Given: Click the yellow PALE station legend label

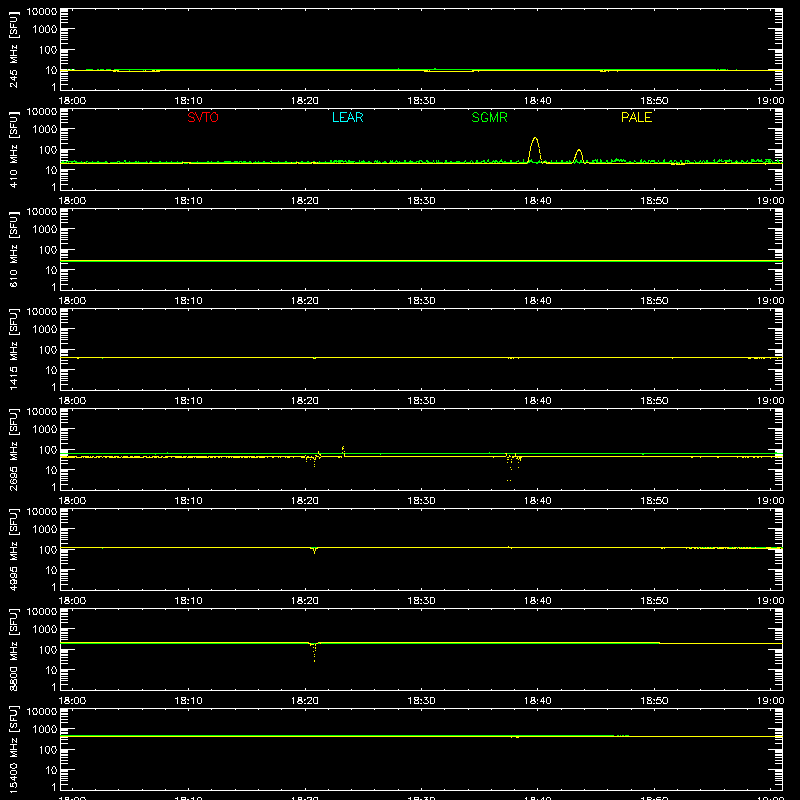Looking at the screenshot, I should (x=636, y=117).
